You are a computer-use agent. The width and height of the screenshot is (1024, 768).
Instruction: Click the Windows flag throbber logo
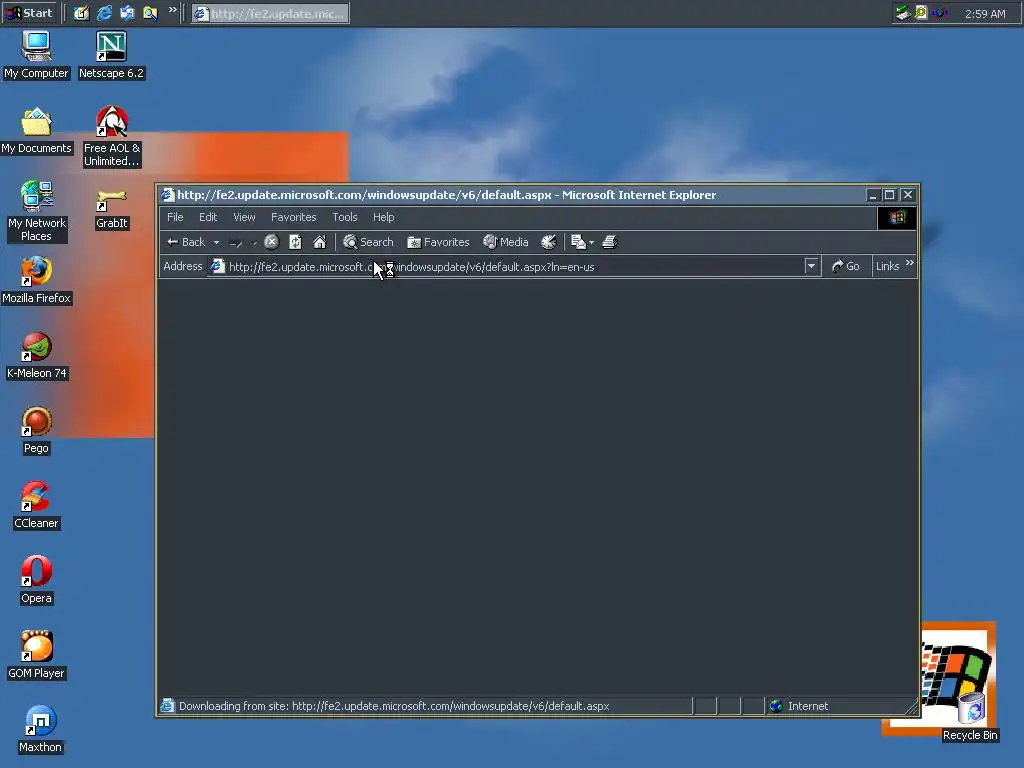(x=897, y=217)
